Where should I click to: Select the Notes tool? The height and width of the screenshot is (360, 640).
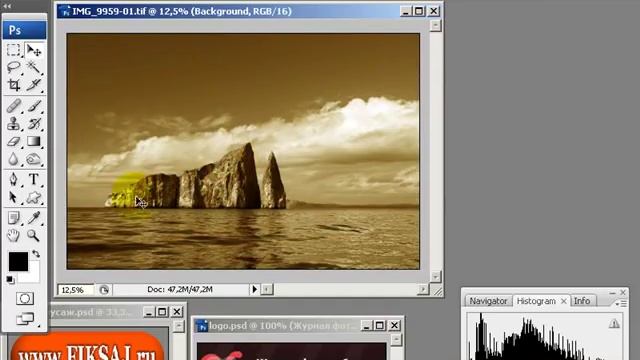click(x=13, y=218)
